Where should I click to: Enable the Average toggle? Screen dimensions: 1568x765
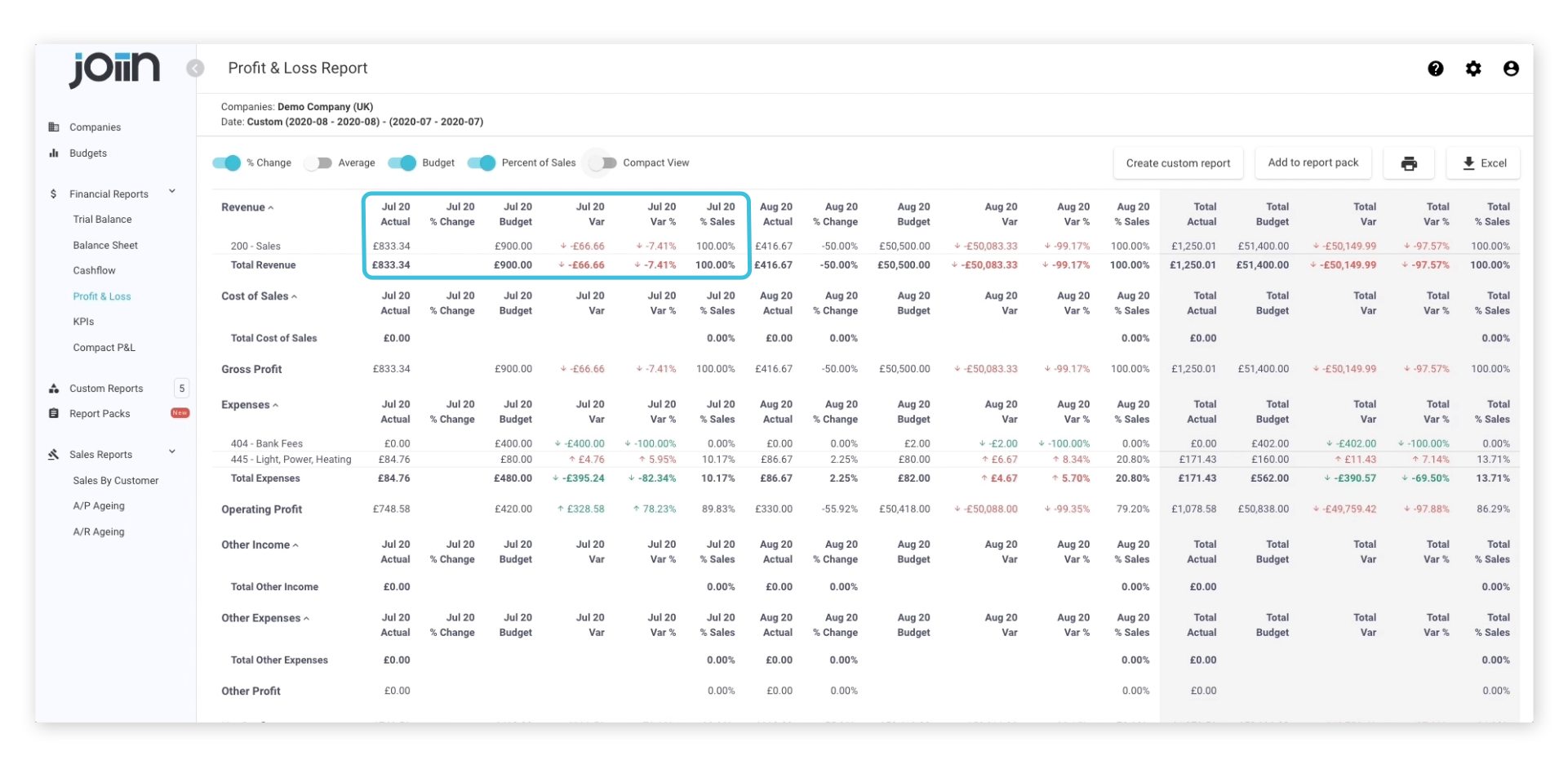(318, 163)
